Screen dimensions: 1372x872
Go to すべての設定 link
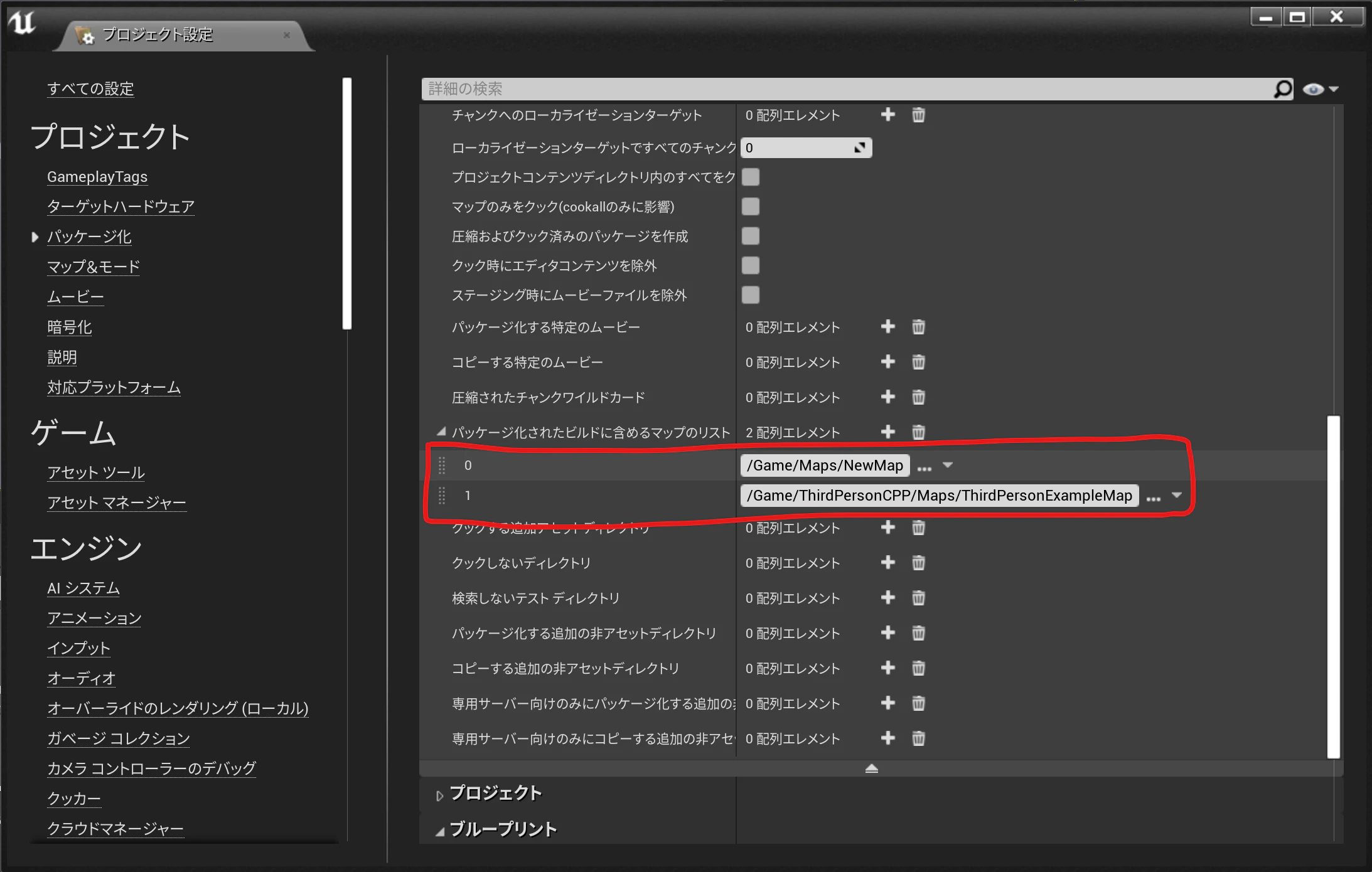coord(91,88)
